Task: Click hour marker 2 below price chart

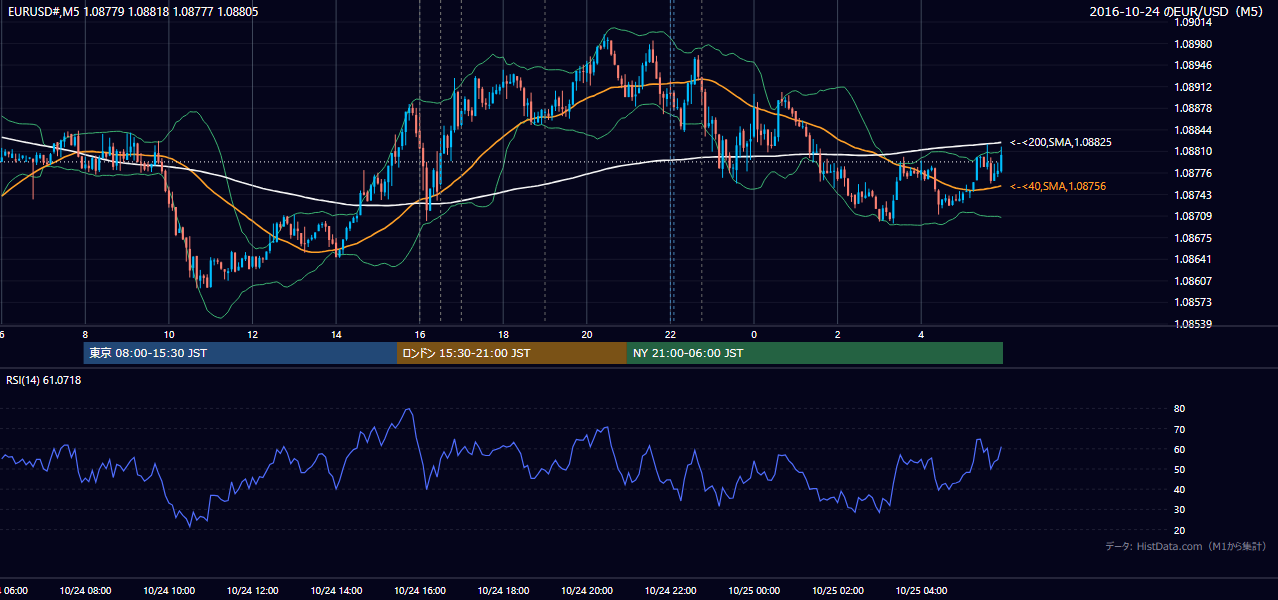Action: point(838,334)
